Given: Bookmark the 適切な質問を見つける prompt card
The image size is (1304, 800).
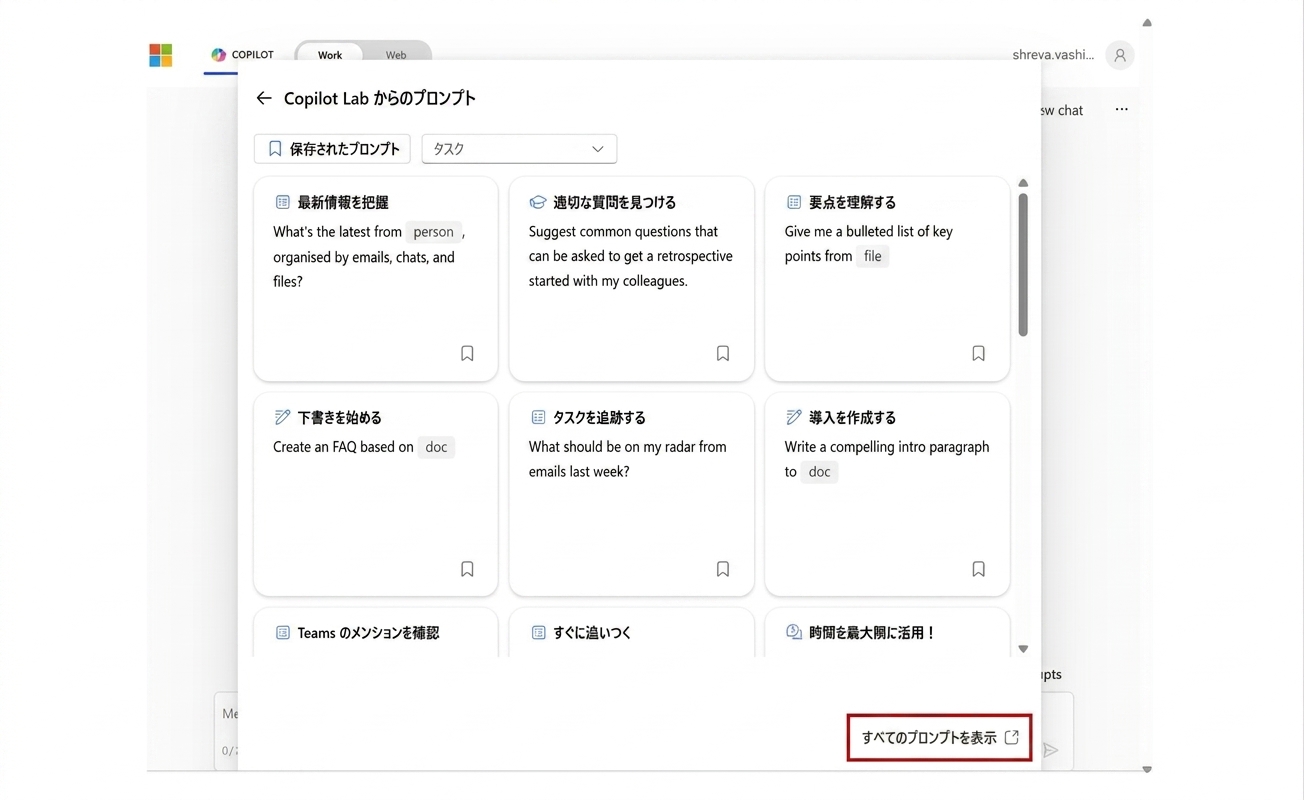Looking at the screenshot, I should pos(723,353).
